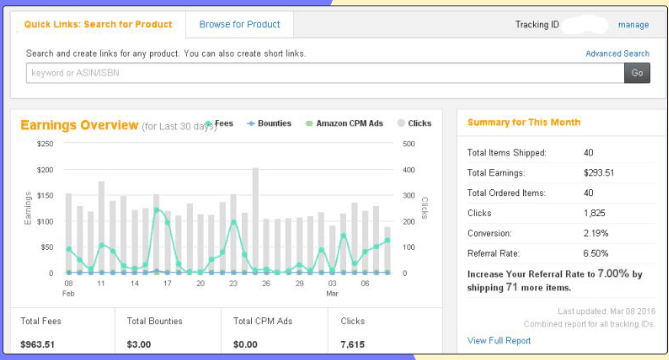Select the Clicks 7,615 summary box
Screen dimensions: 669x360
pos(385,331)
